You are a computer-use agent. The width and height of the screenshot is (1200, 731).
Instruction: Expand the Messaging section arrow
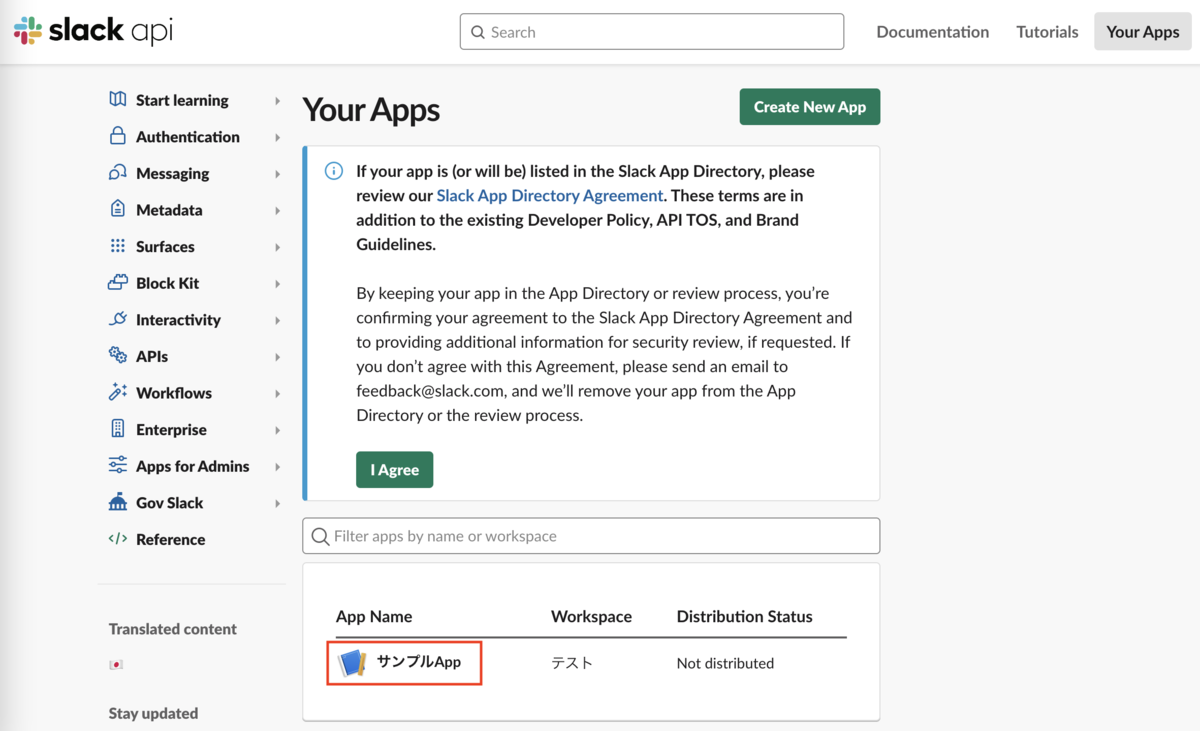pos(278,174)
